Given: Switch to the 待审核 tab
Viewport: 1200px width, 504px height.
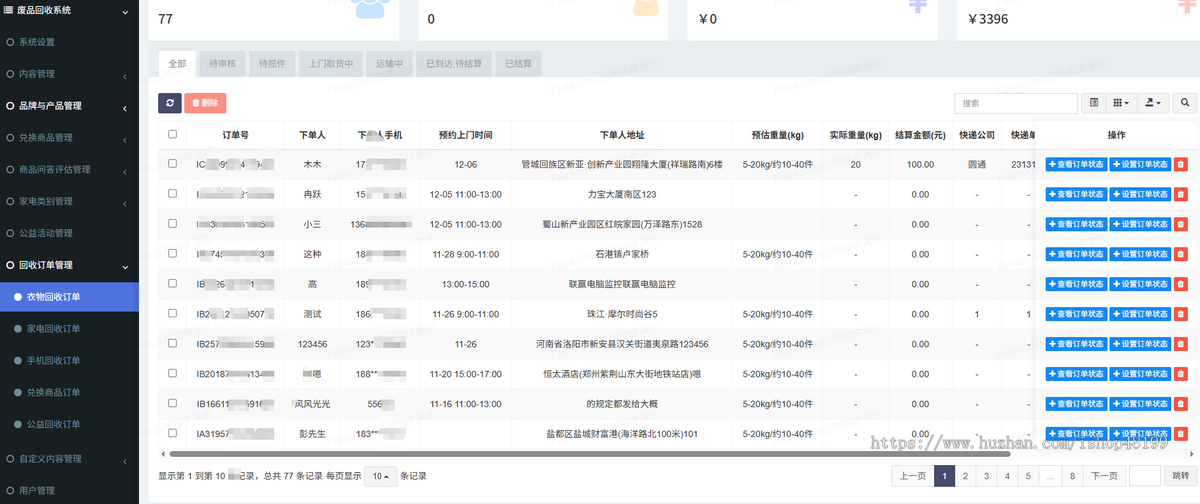Looking at the screenshot, I should (222, 64).
